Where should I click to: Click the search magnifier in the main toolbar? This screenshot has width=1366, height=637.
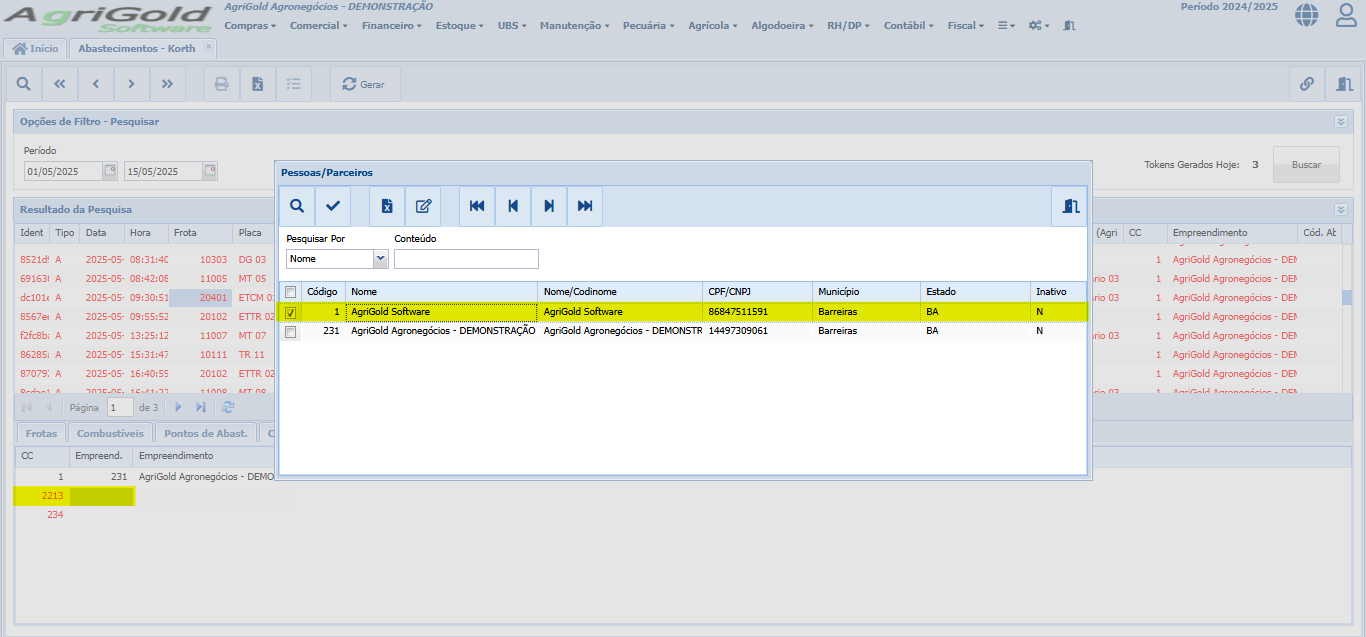click(23, 84)
